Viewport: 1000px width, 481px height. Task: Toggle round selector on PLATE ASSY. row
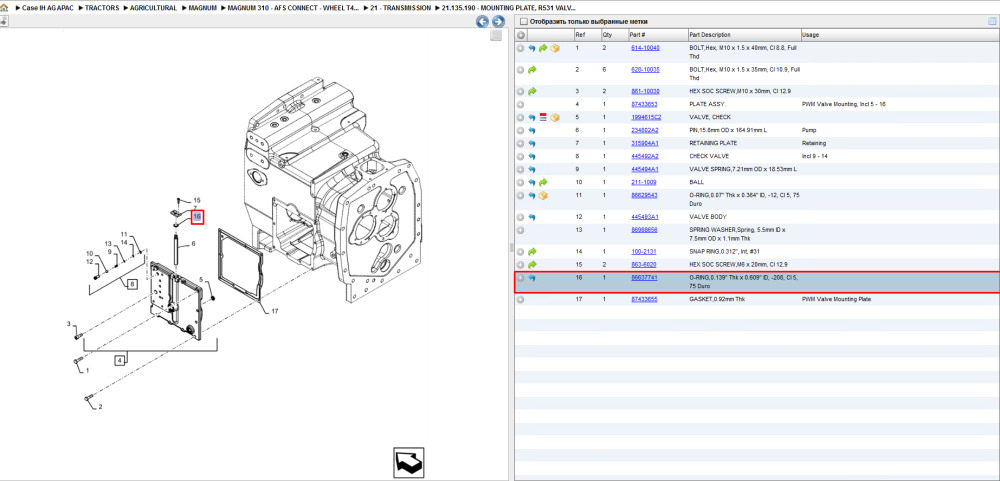[x=520, y=105]
